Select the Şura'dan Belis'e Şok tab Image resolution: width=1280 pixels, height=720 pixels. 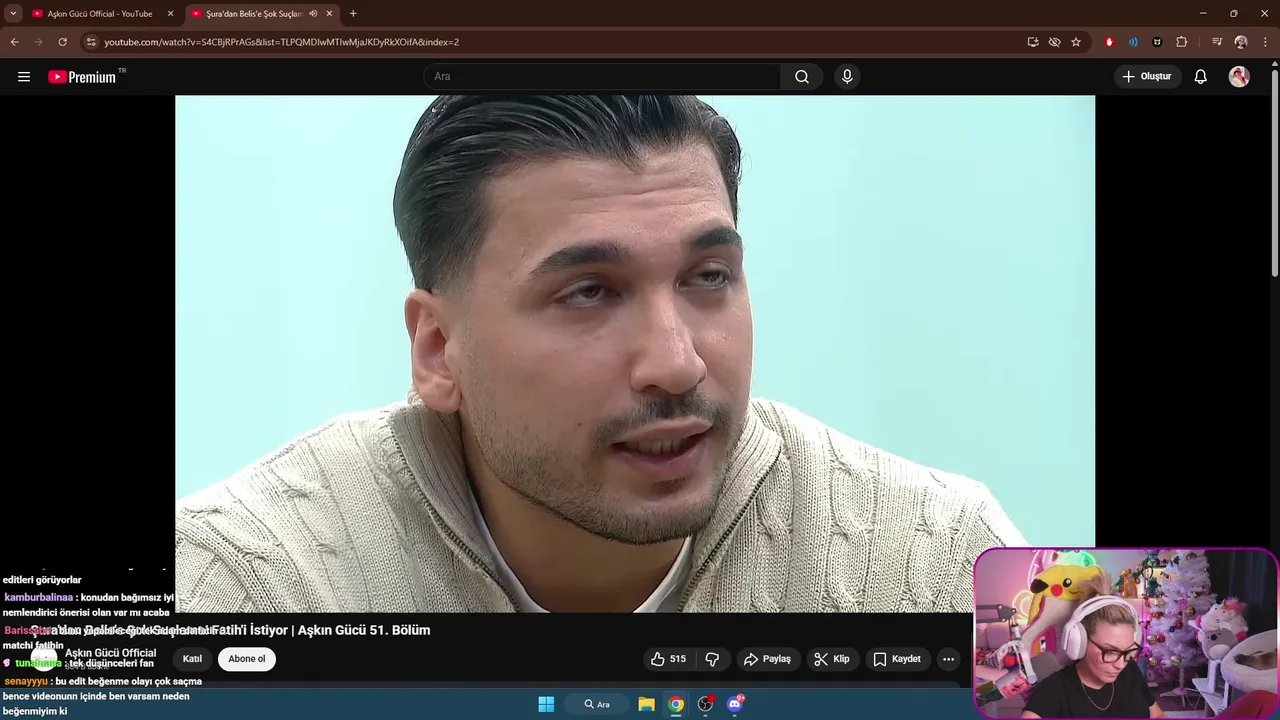coord(254,14)
